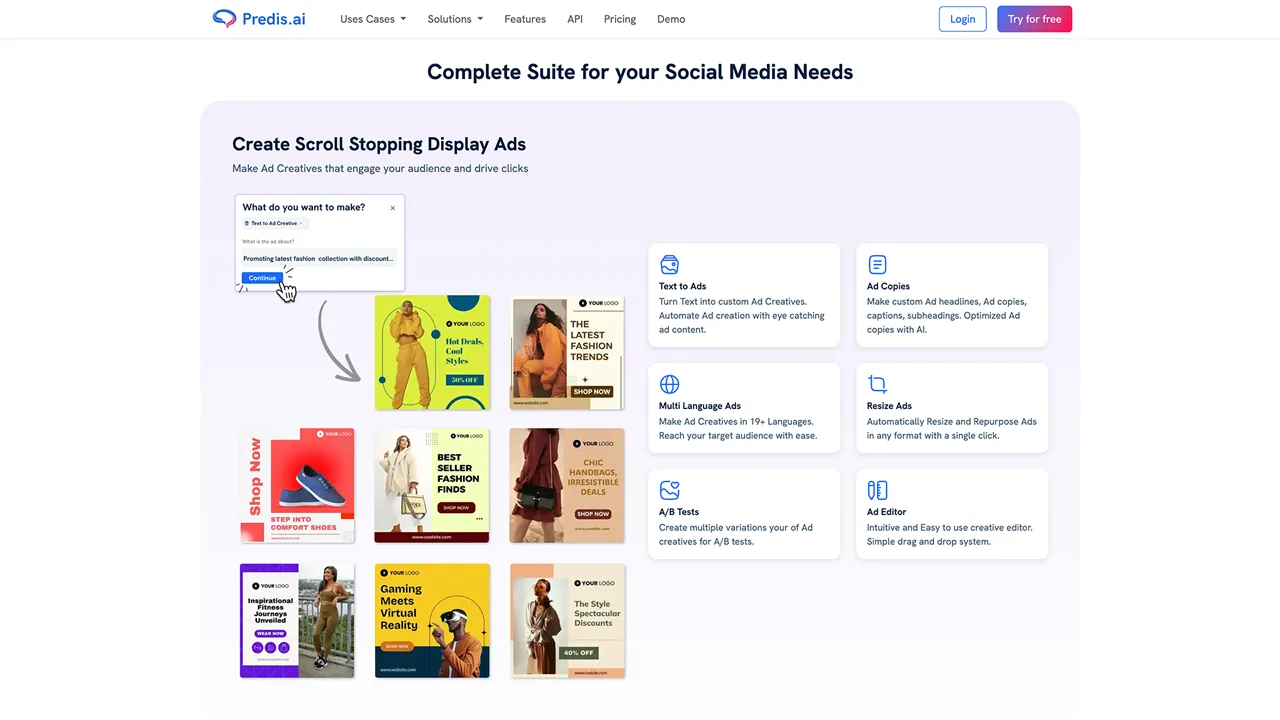Open the red Shop Now comfort shoes ad

point(297,486)
